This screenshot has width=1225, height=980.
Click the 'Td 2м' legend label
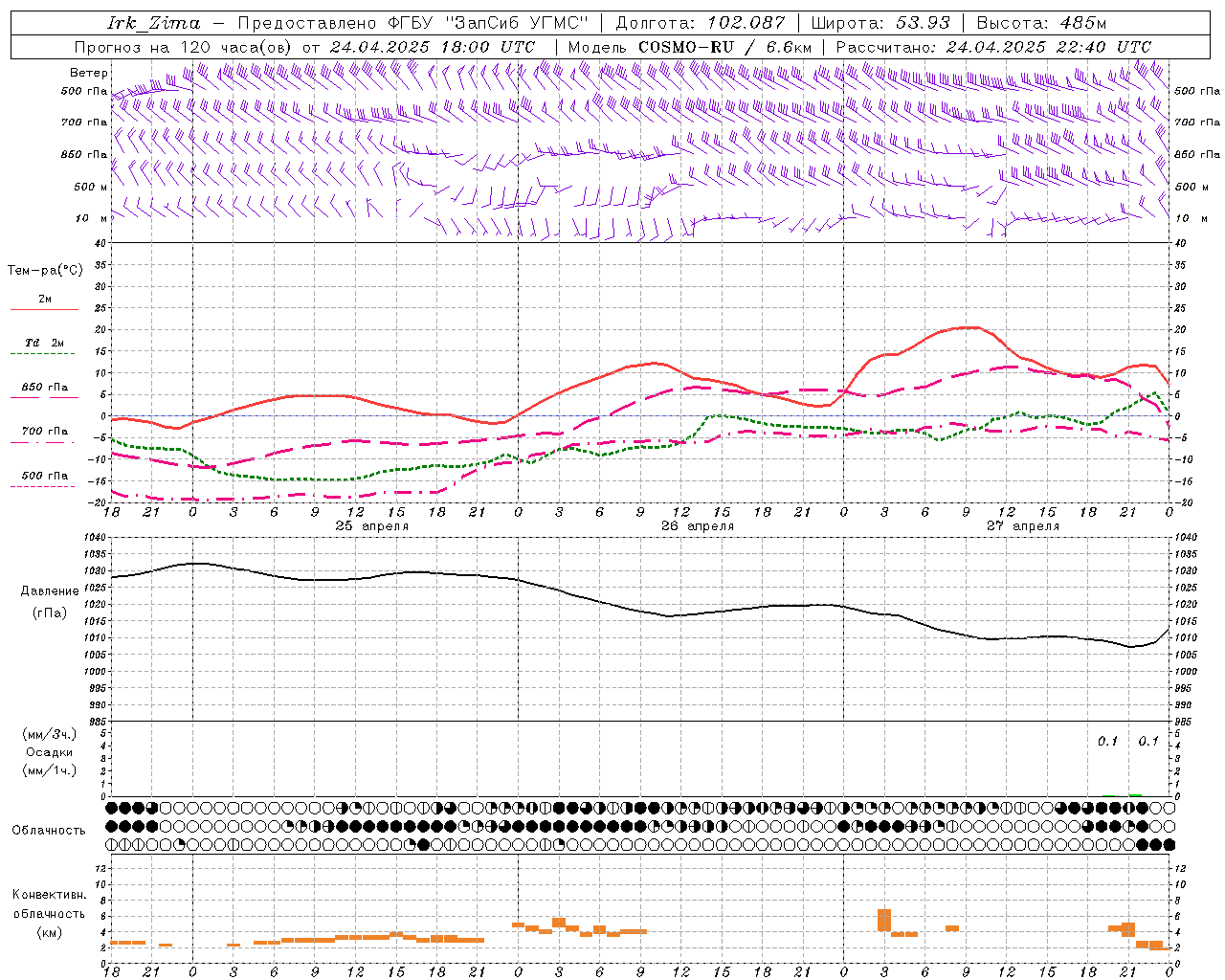click(x=45, y=343)
